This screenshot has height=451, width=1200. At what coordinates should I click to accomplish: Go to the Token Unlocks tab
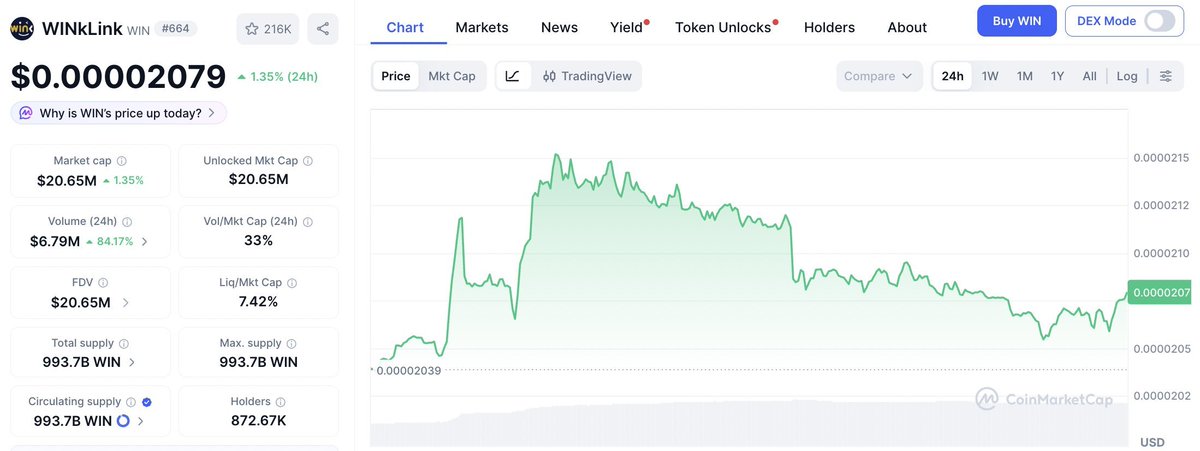pyautogui.click(x=723, y=27)
